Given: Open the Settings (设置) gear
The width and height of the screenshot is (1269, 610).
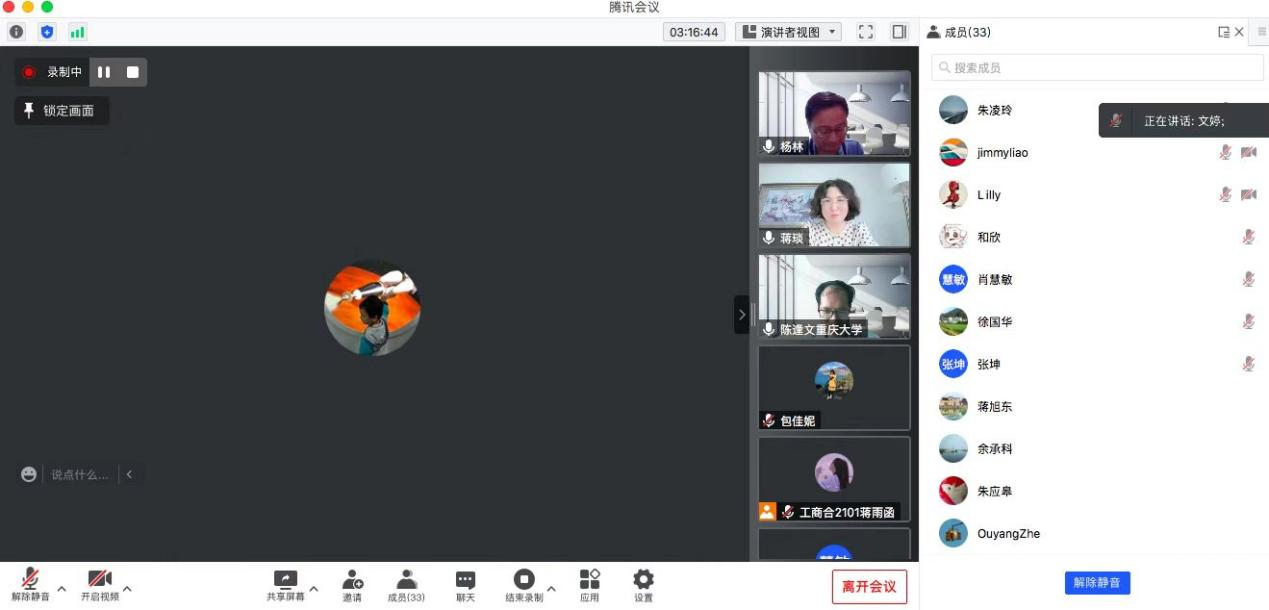Looking at the screenshot, I should tap(643, 585).
